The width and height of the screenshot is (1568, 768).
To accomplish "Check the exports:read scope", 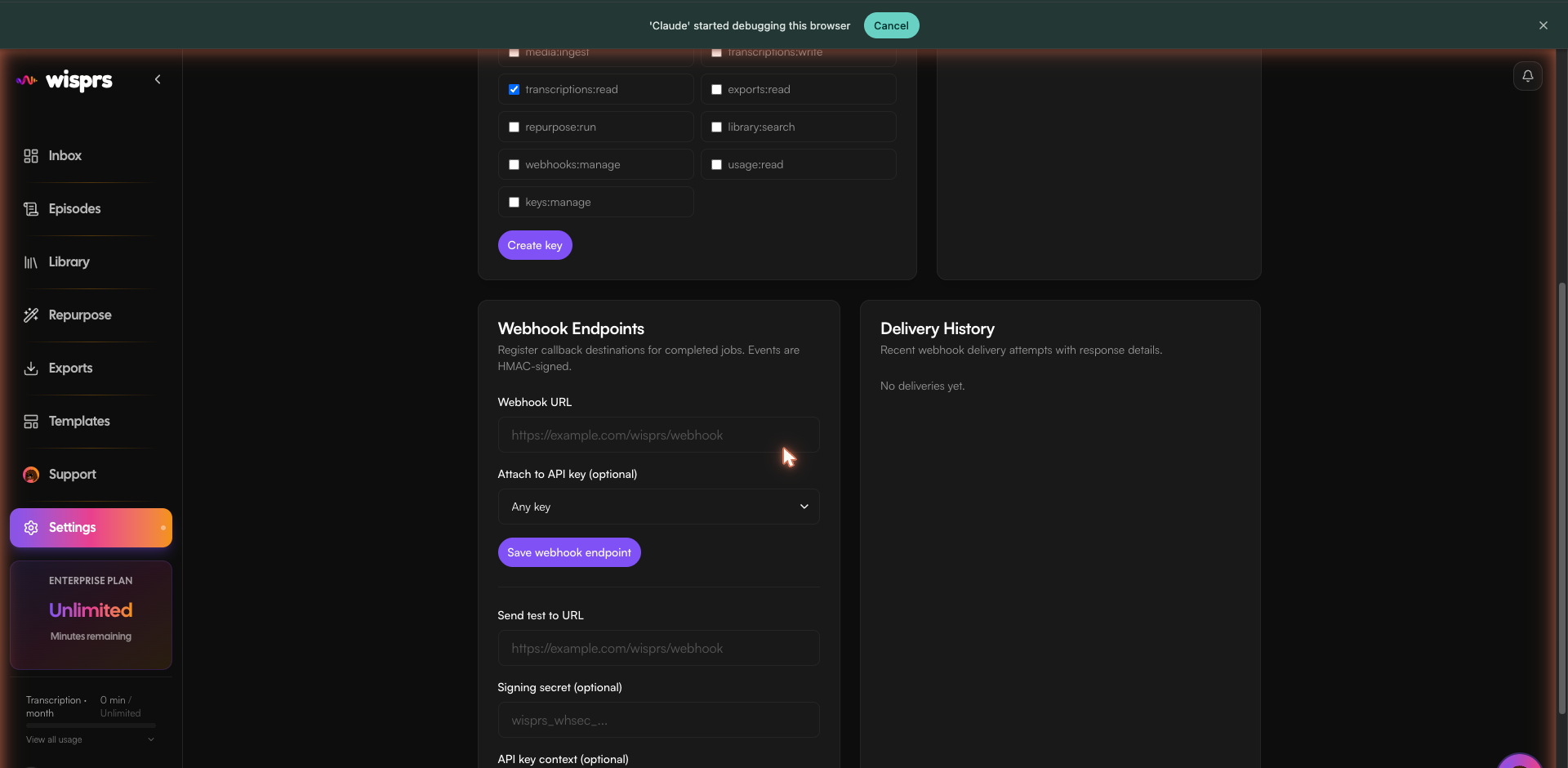I will click(x=716, y=90).
